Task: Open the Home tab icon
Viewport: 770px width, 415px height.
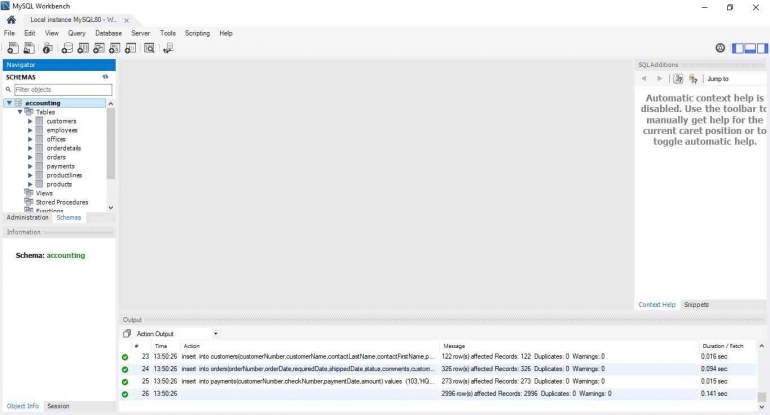Action: tap(11, 20)
